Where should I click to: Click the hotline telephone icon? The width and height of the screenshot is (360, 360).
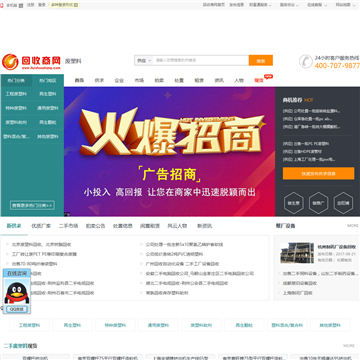(306, 62)
